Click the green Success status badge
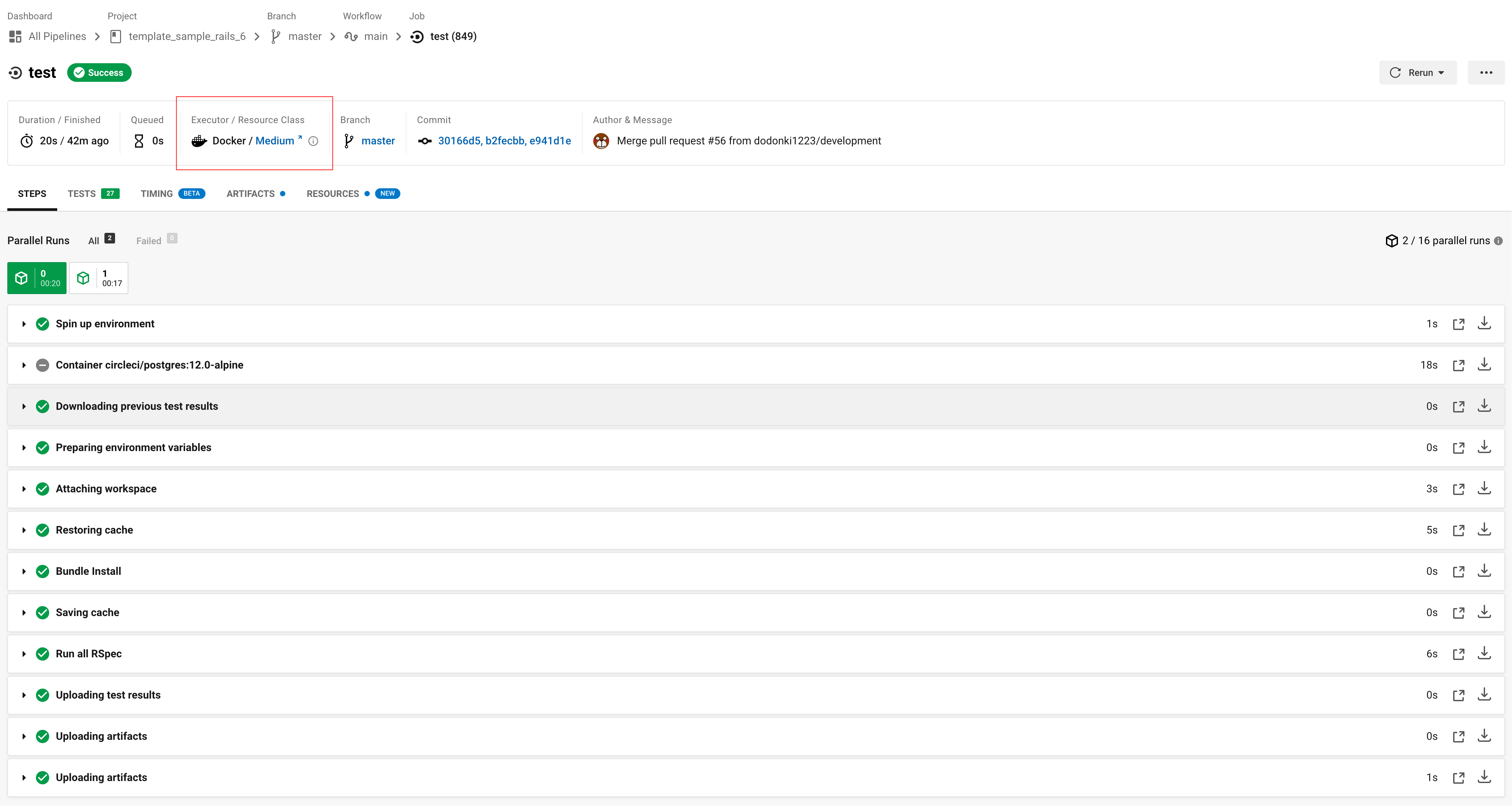Viewport: 1512px width, 806px height. pyautogui.click(x=99, y=73)
